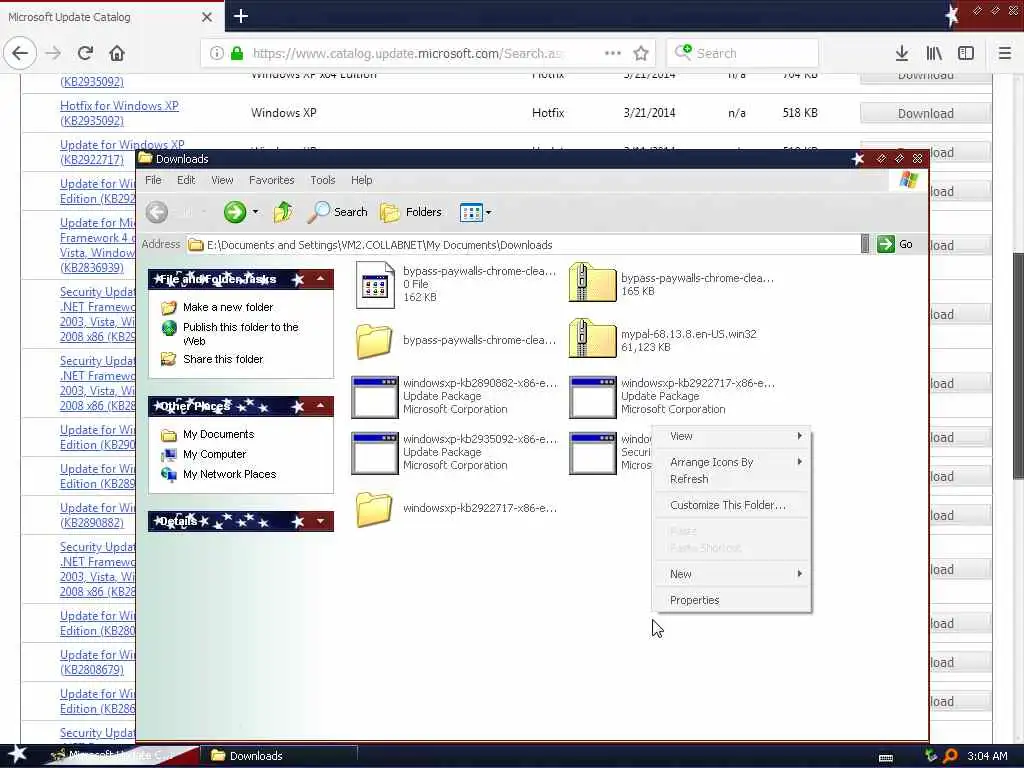
Task: Collapse the Other Places panel
Action: (x=320, y=406)
